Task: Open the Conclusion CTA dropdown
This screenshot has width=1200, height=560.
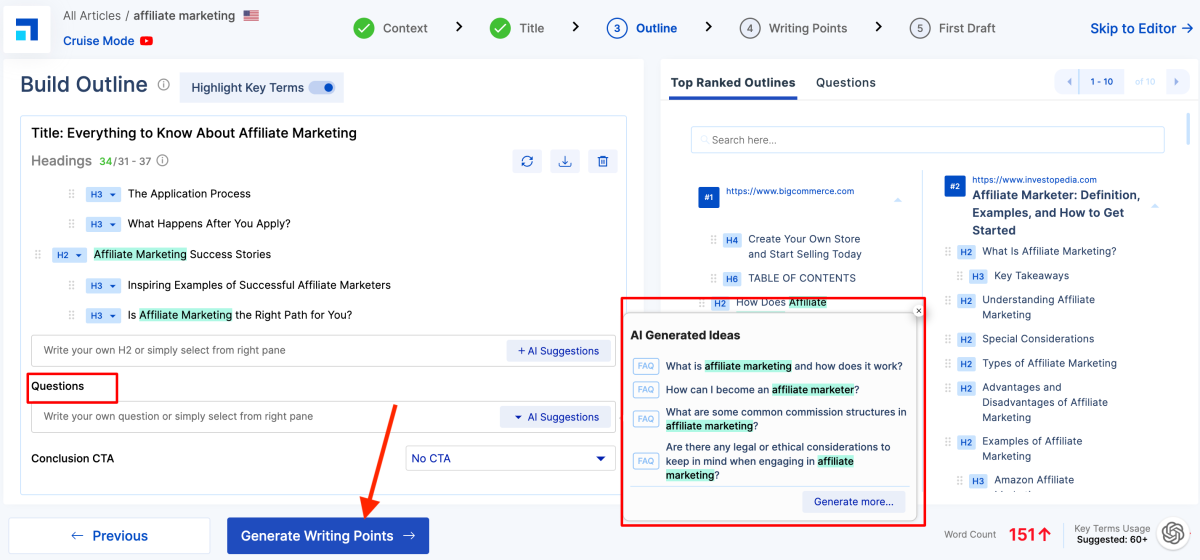Action: (510, 458)
